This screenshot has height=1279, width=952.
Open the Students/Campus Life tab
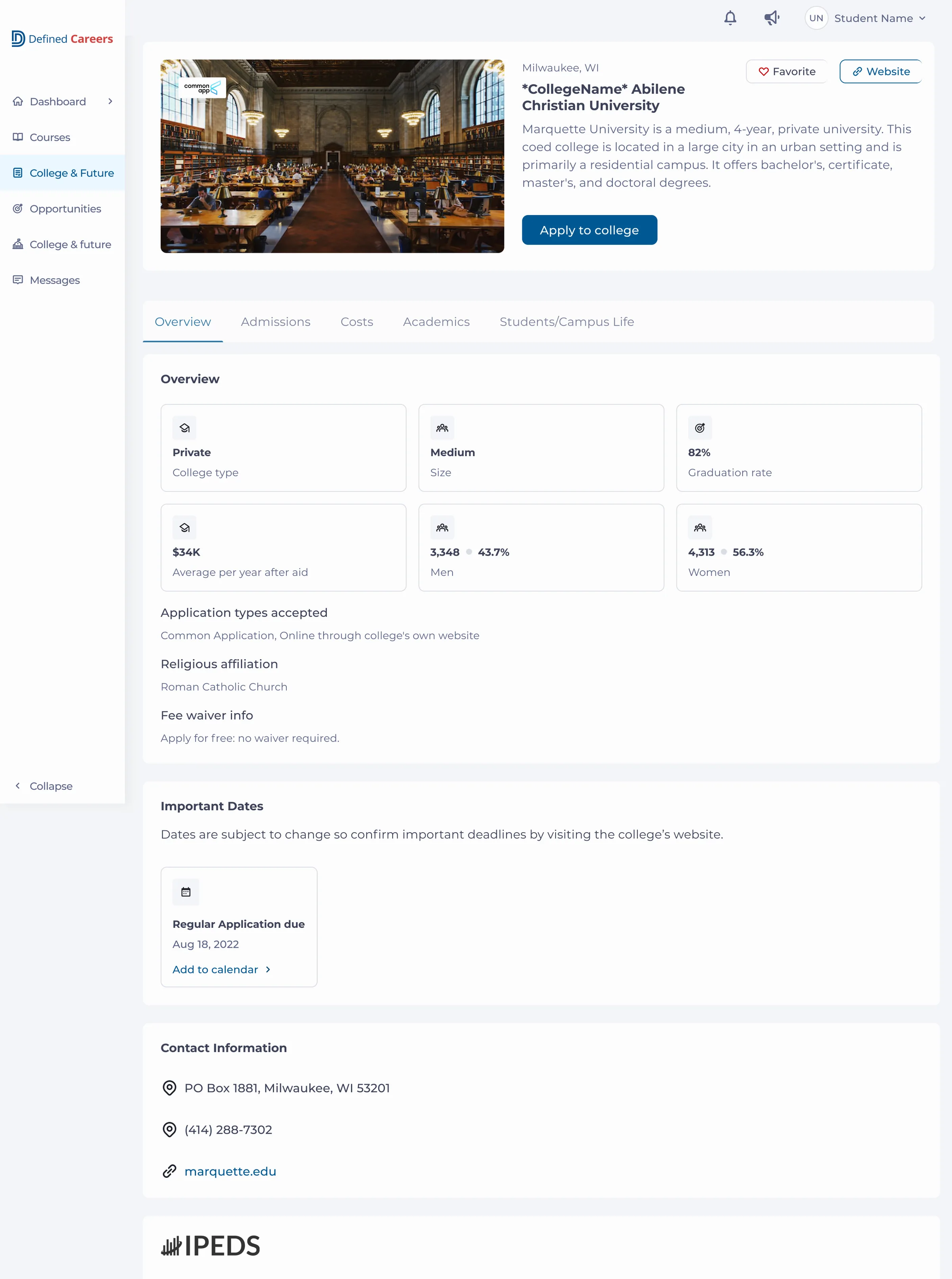click(566, 321)
